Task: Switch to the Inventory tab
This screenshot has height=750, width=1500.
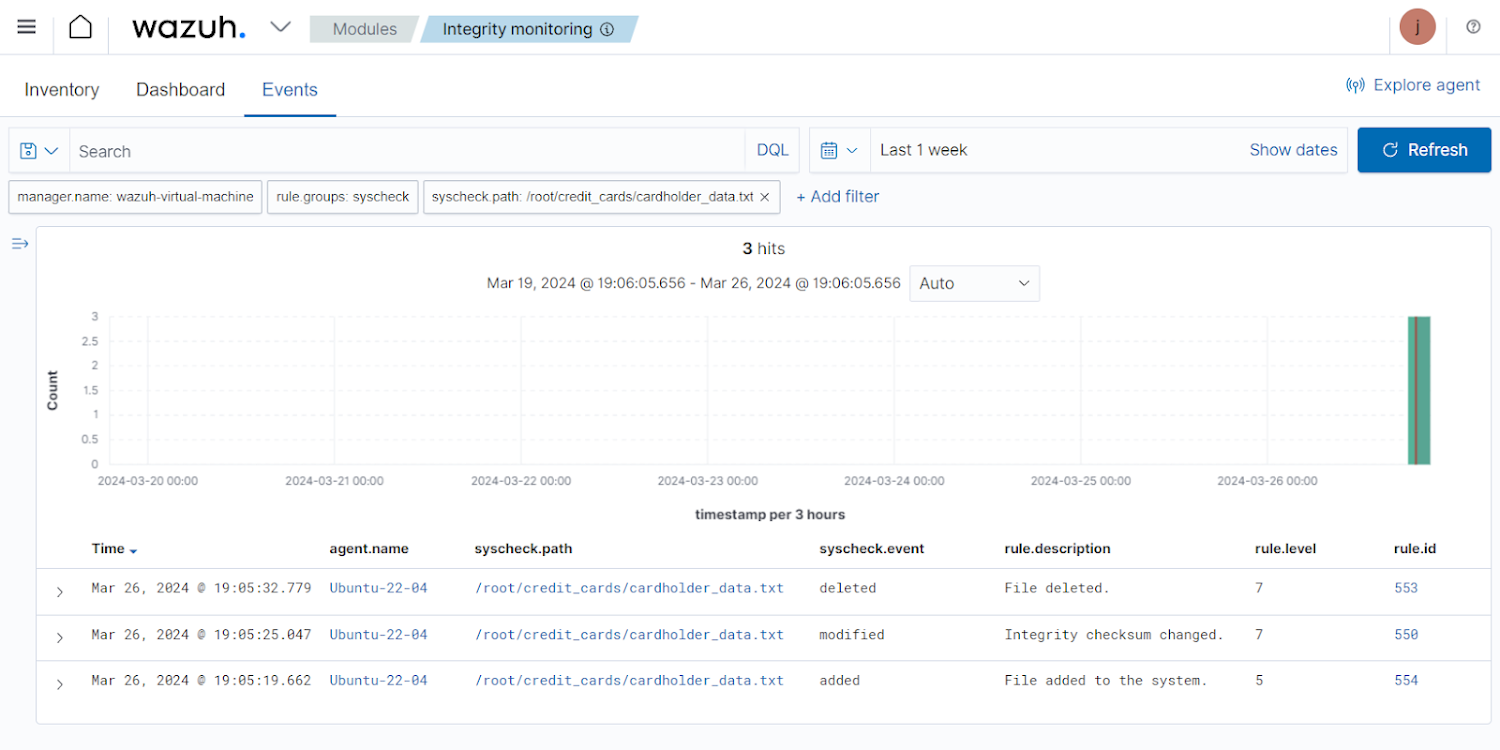Action: 62,90
